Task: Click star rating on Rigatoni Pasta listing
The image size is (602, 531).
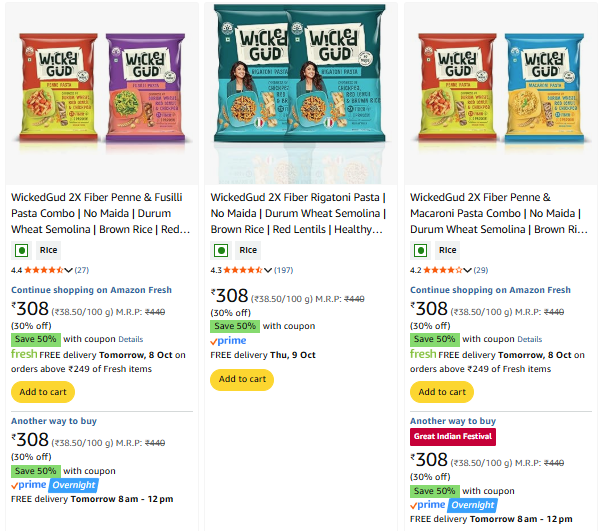Action: click(x=243, y=270)
